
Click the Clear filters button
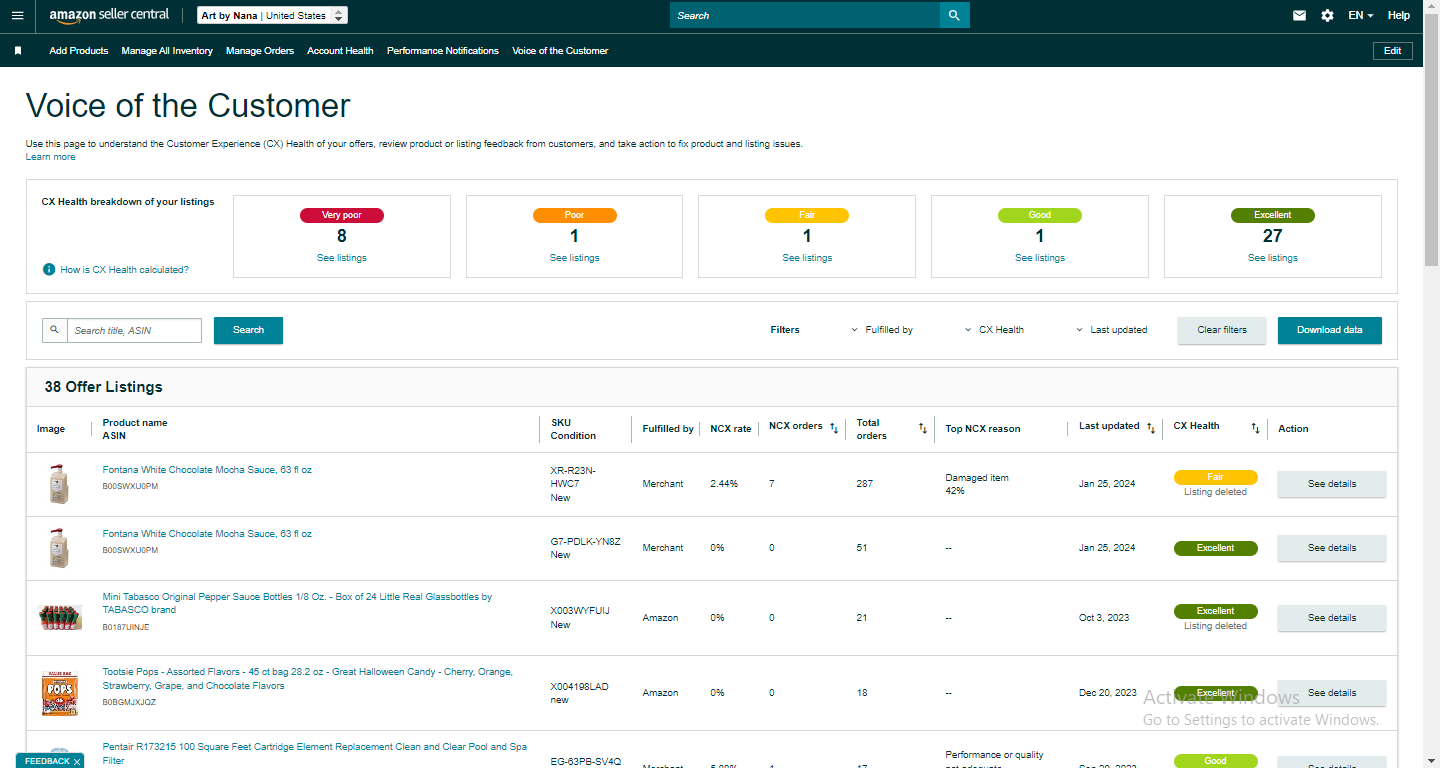(x=1222, y=330)
